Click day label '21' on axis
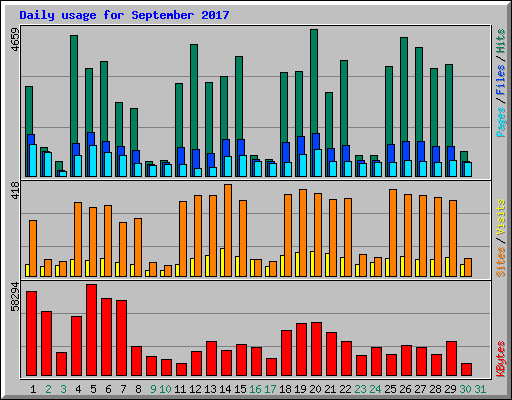The width and height of the screenshot is (512, 400). pyautogui.click(x=330, y=389)
